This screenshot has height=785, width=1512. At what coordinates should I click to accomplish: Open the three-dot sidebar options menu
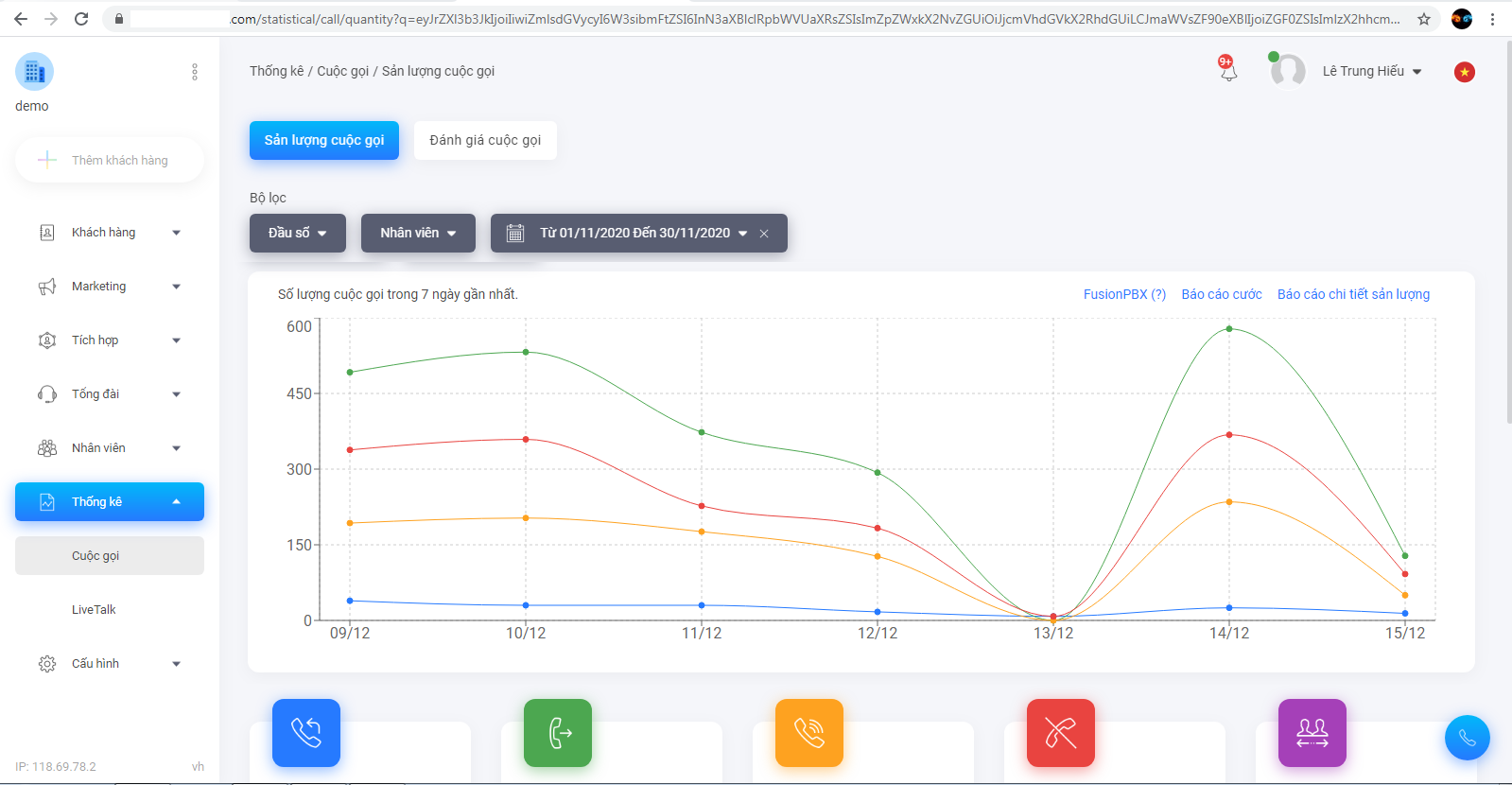pos(195,72)
